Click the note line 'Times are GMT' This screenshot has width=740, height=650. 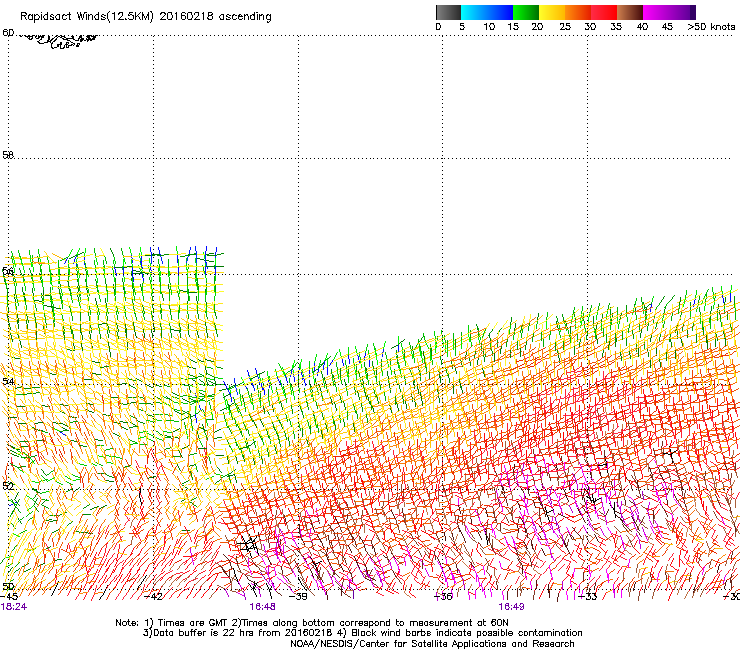pos(193,623)
